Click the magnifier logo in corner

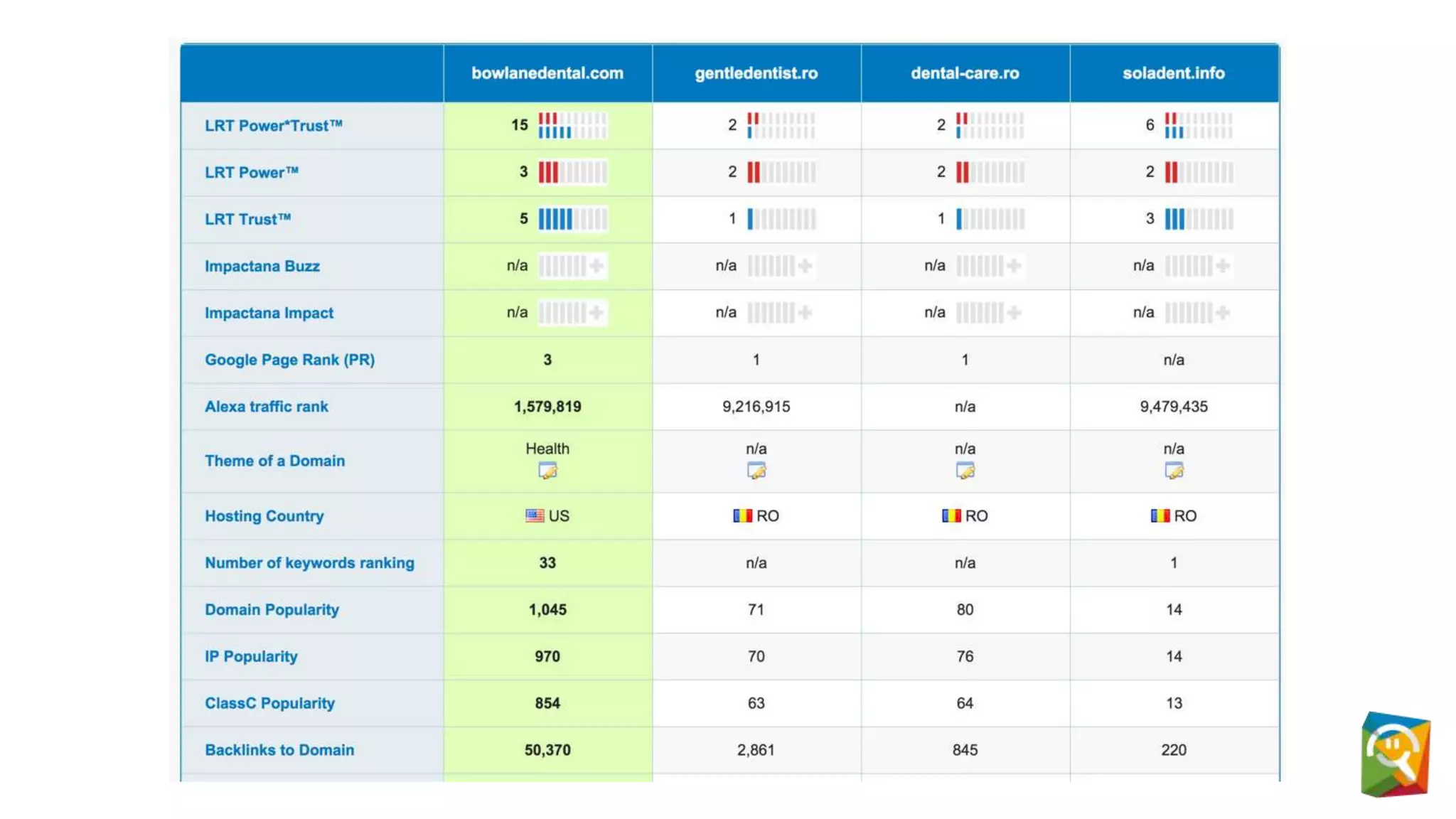(x=1395, y=754)
